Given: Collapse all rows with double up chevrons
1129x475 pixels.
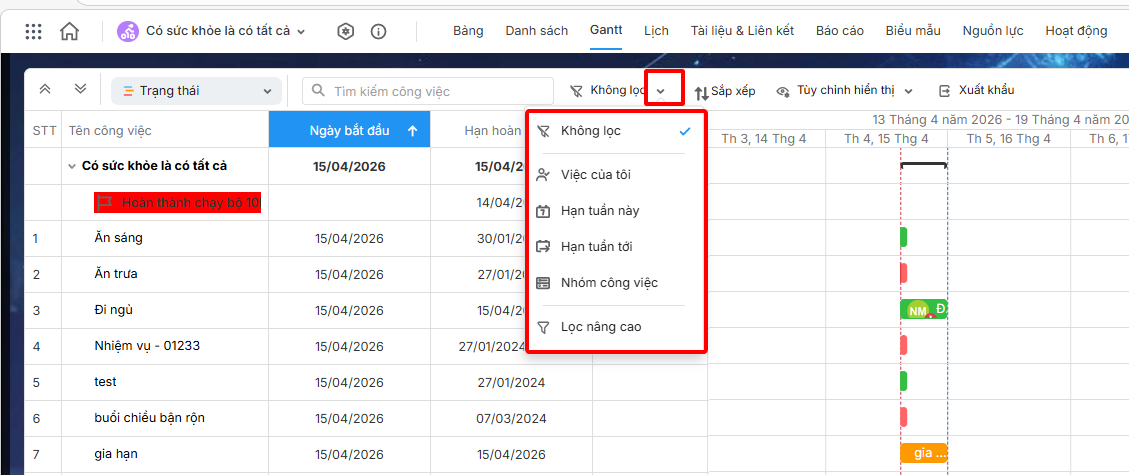Looking at the screenshot, I should (x=45, y=89).
